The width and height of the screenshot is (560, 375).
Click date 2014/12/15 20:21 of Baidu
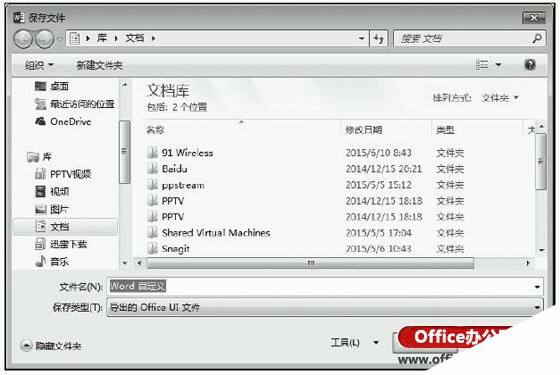click(384, 169)
